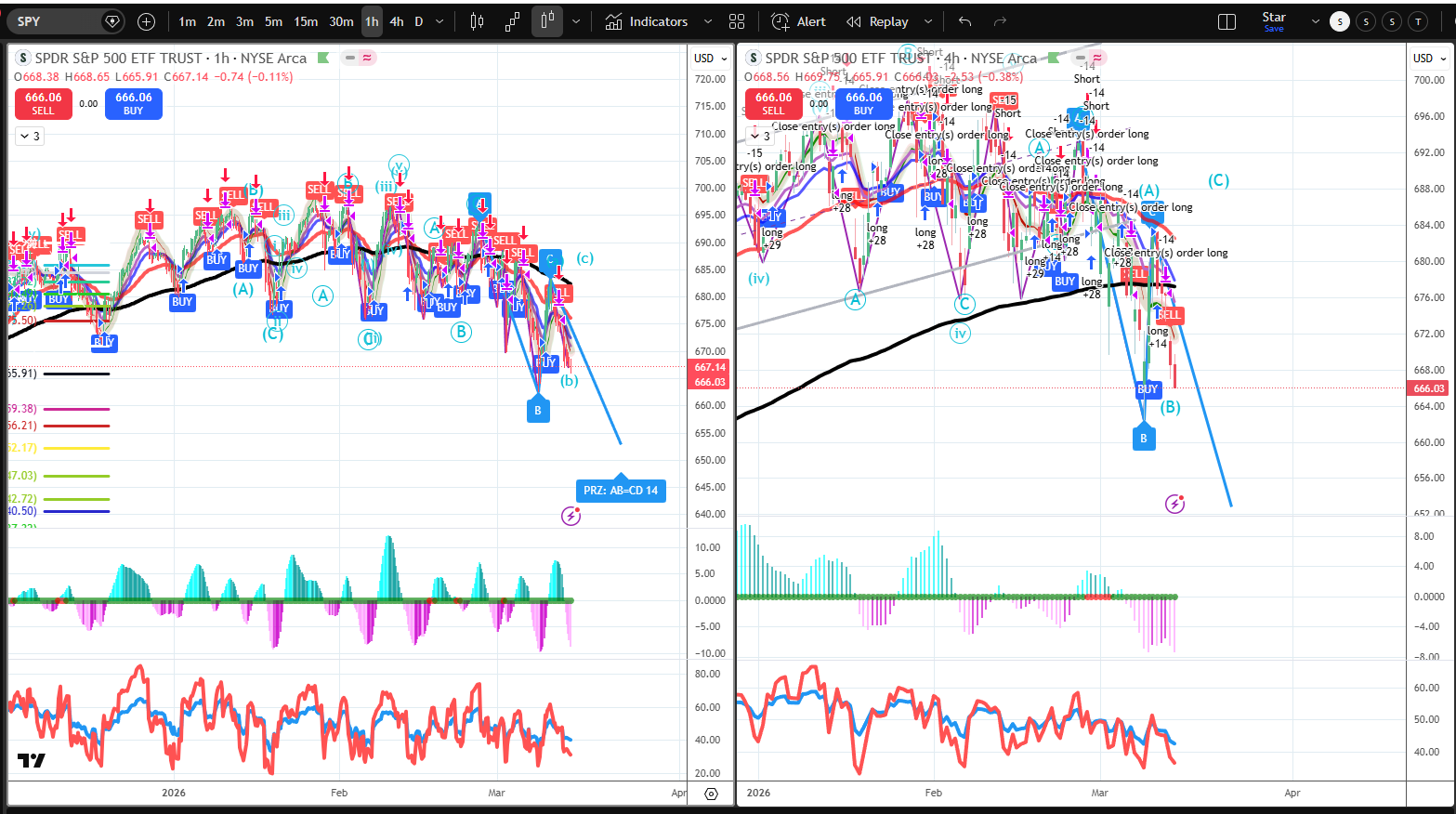
Task: Toggle the T time sync button
Action: click(x=1418, y=21)
